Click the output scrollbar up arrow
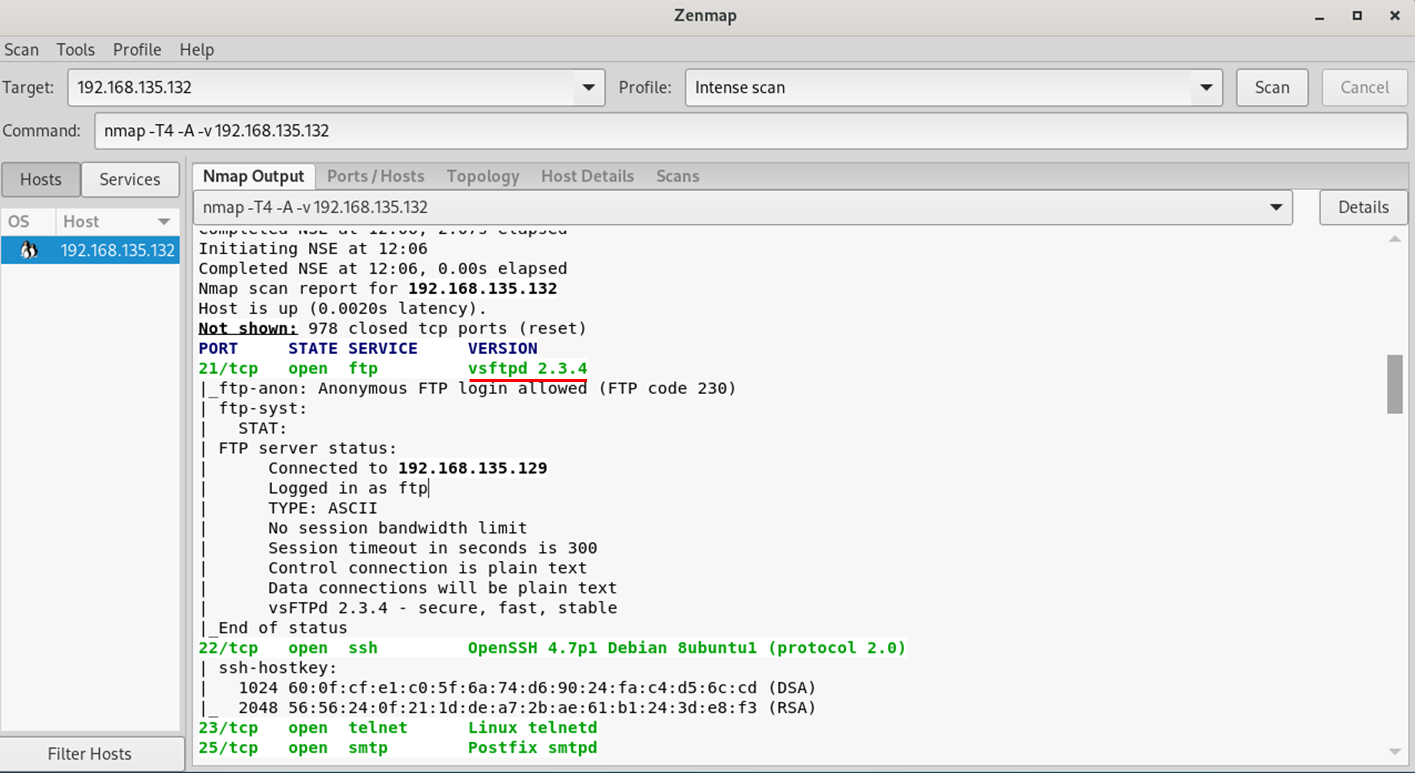1415x773 pixels. [1395, 238]
